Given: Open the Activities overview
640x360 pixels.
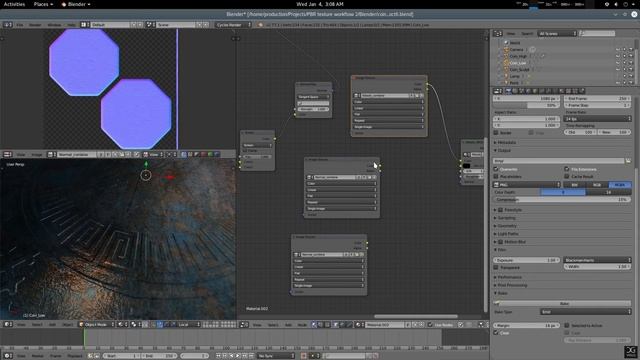Looking at the screenshot, I should coord(14,4).
